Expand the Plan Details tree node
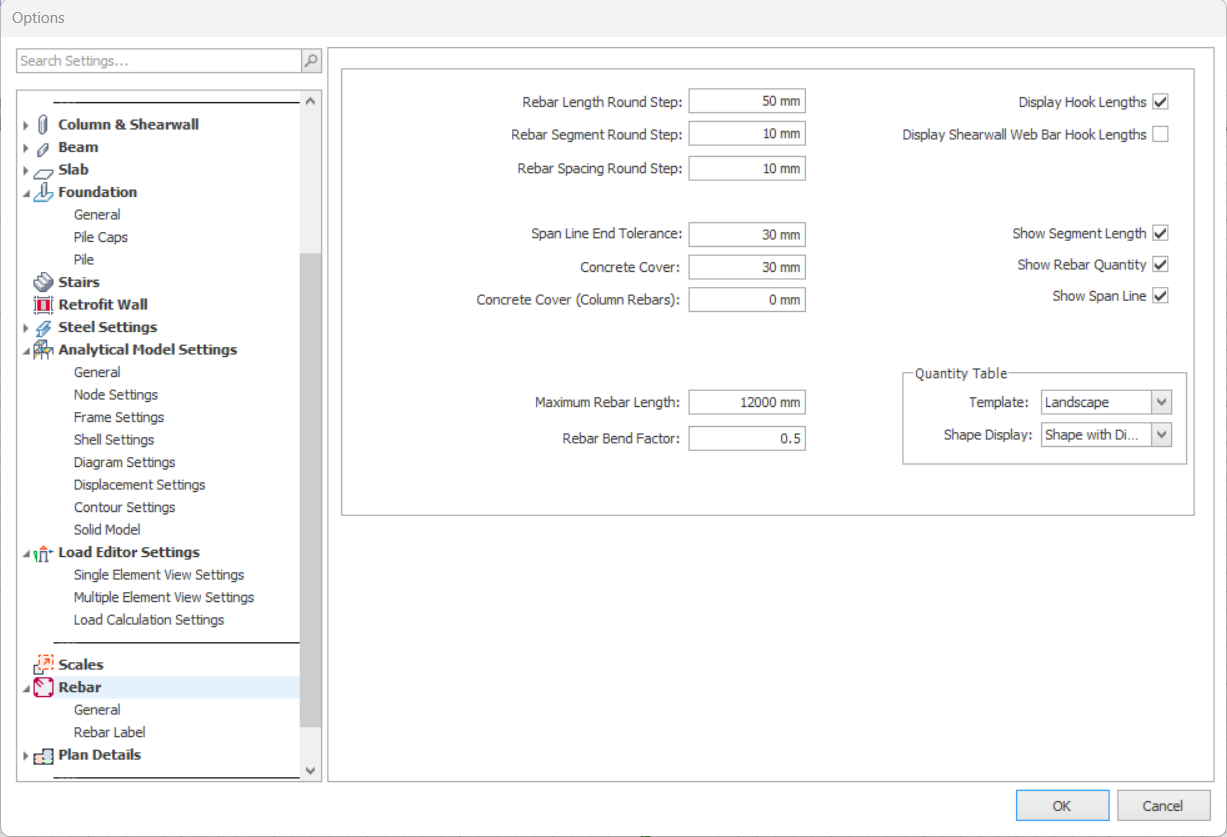The width and height of the screenshot is (1227, 837). pos(26,756)
